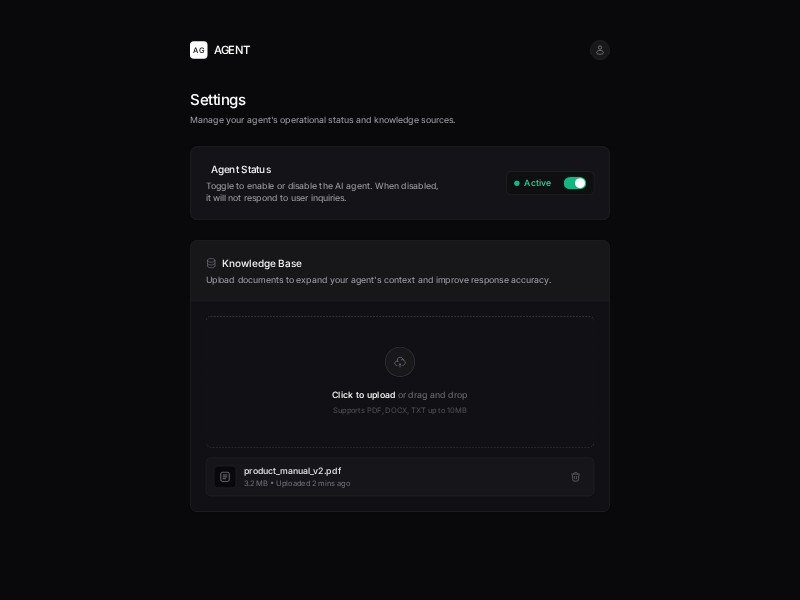The width and height of the screenshot is (800, 600).
Task: Click the AGENT brand name
Action: (x=232, y=50)
